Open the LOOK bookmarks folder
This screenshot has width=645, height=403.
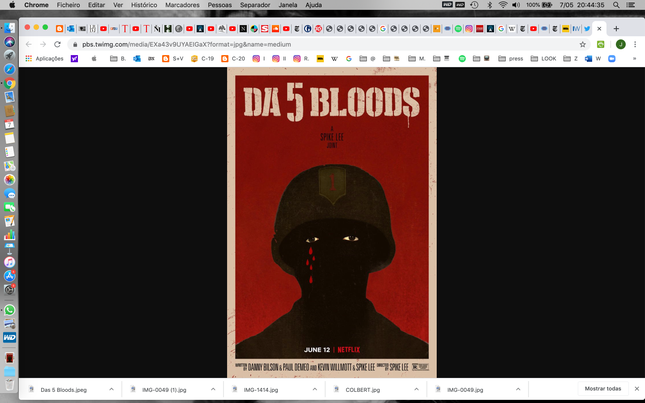click(543, 59)
